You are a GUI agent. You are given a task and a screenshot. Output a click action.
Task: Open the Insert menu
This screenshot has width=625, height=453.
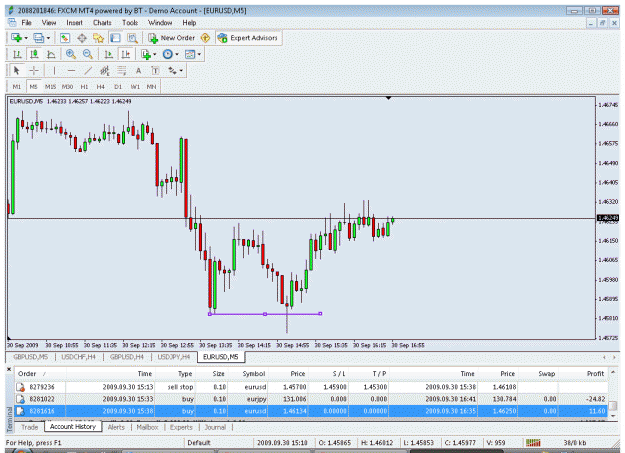tap(75, 23)
